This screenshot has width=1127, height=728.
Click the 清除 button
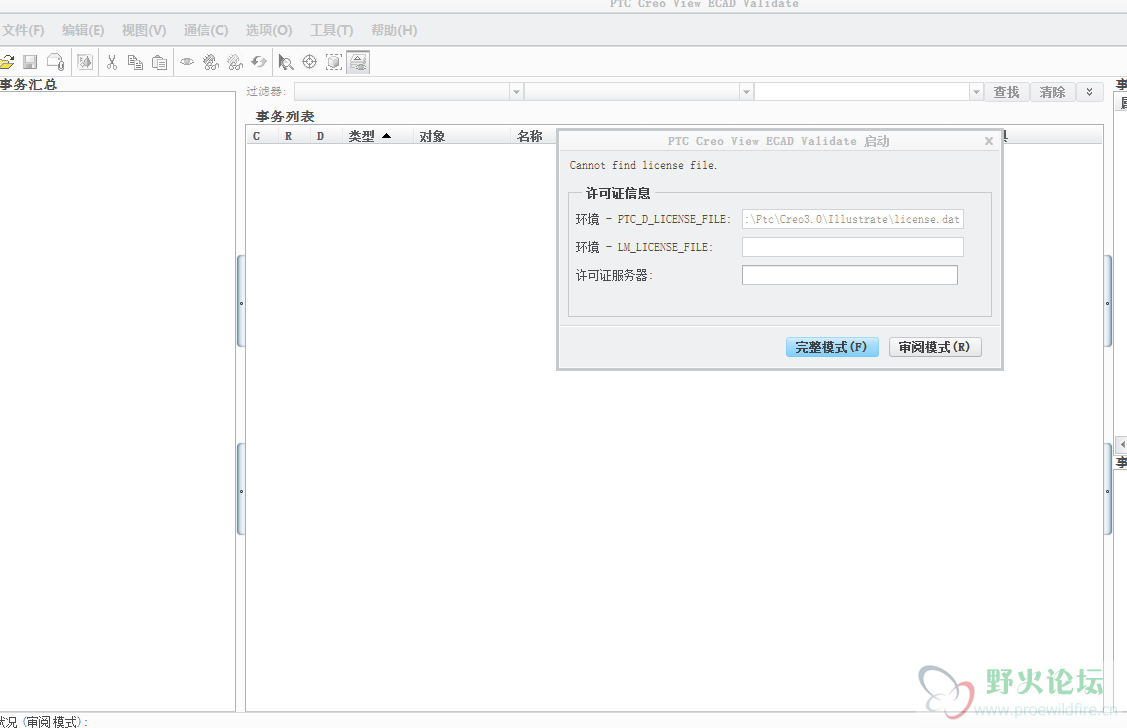pos(1052,92)
